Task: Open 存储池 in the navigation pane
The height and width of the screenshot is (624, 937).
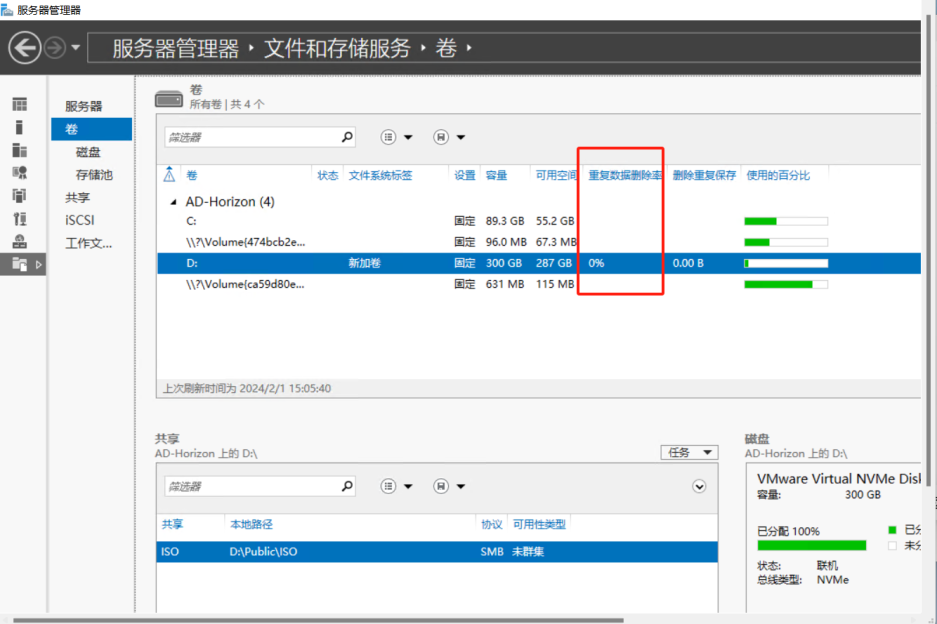Action: click(94, 175)
